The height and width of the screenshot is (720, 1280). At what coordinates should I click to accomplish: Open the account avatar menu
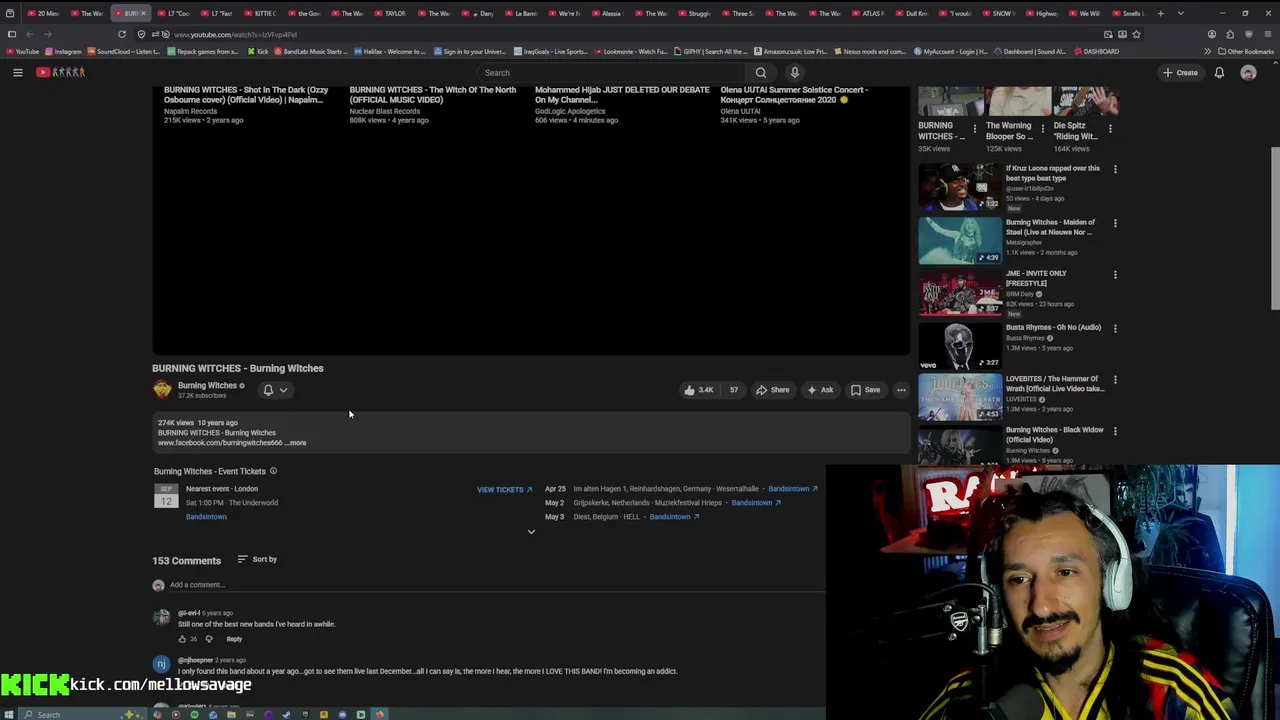tap(1248, 72)
